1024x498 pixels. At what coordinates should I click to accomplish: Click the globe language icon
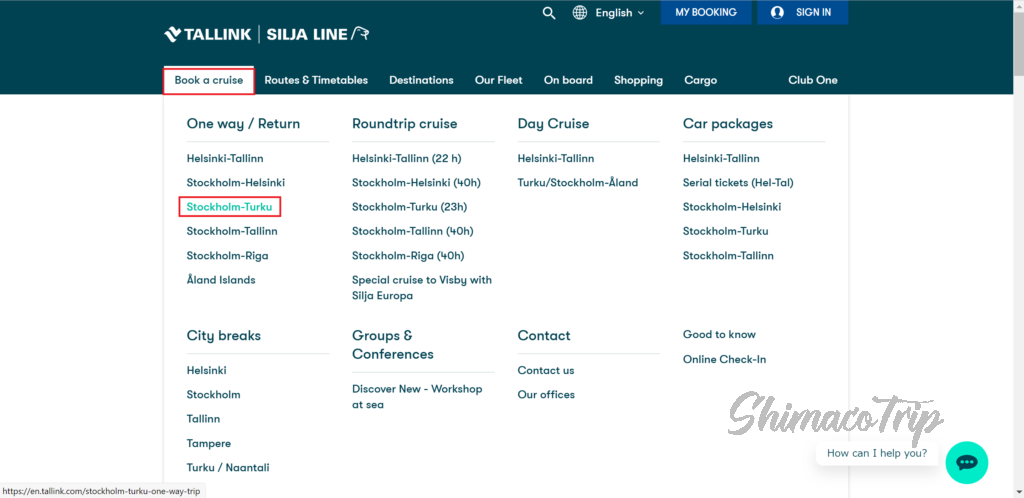coord(580,13)
